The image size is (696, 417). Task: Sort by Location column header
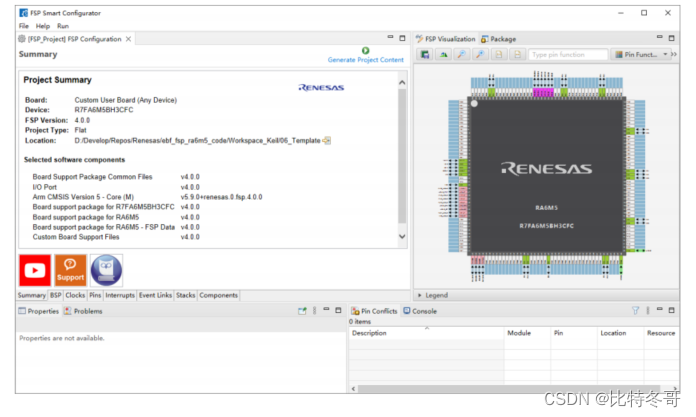click(x=620, y=333)
